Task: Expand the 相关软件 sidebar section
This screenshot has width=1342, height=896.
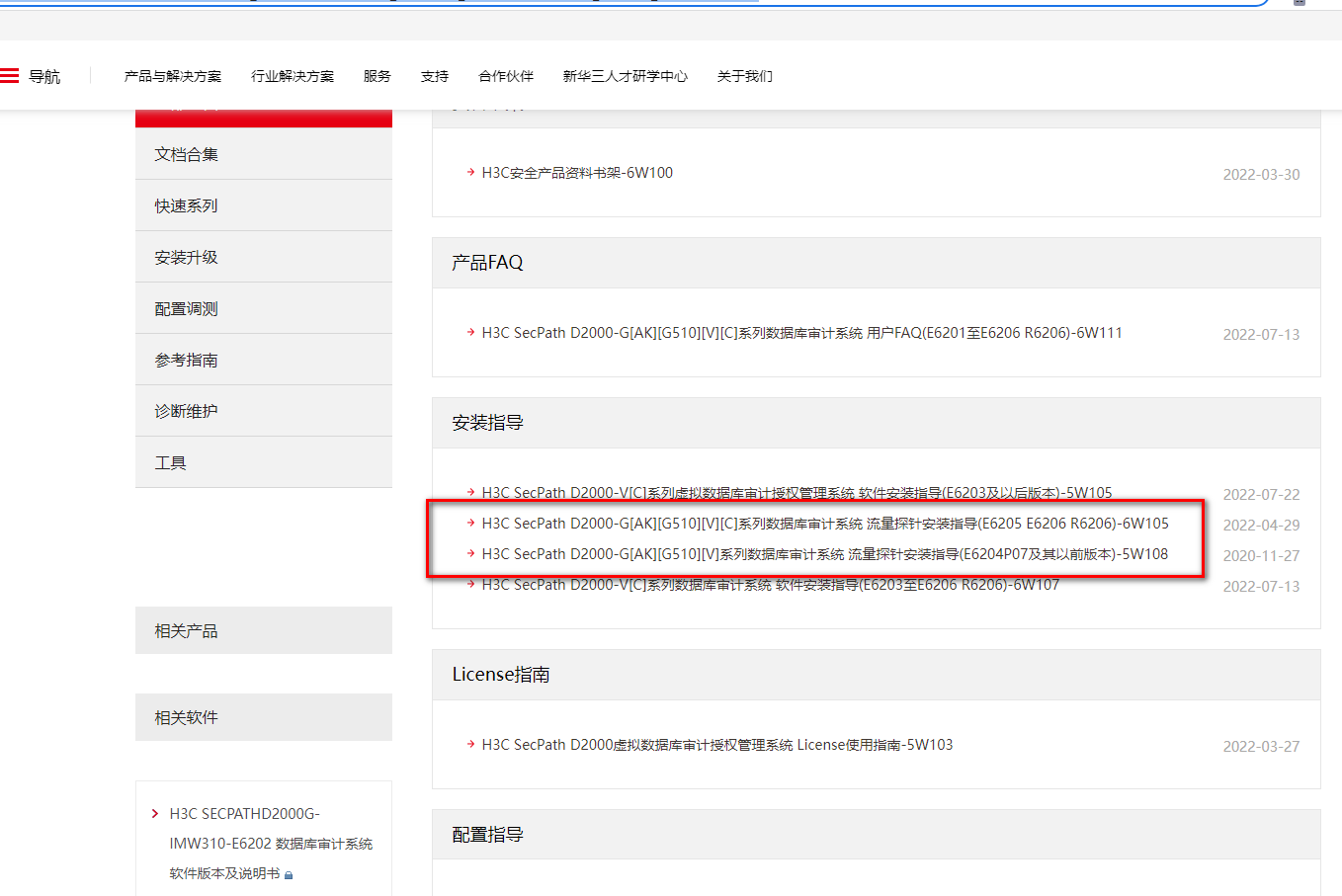Action: tap(264, 717)
